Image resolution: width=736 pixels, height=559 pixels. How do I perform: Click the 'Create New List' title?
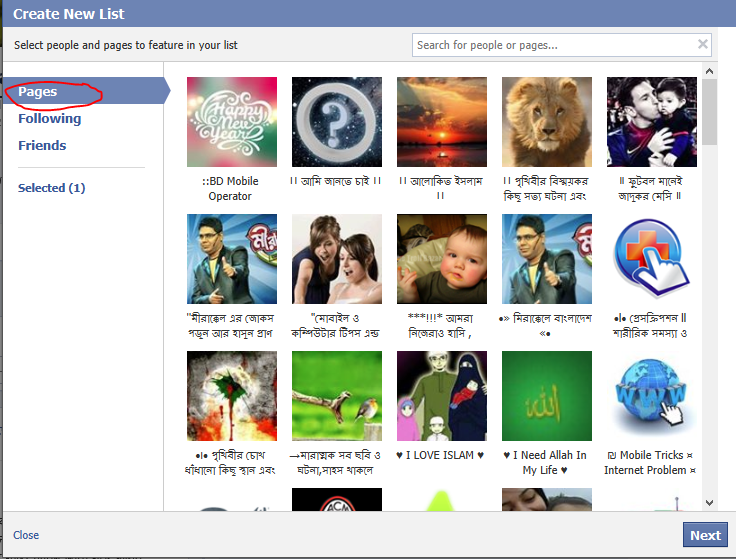tap(69, 14)
